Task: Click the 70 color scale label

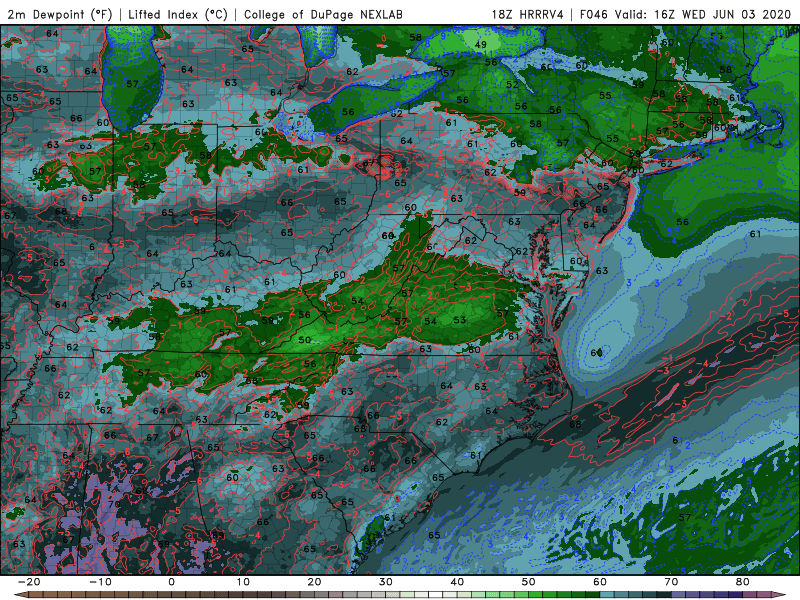Action: tap(671, 582)
